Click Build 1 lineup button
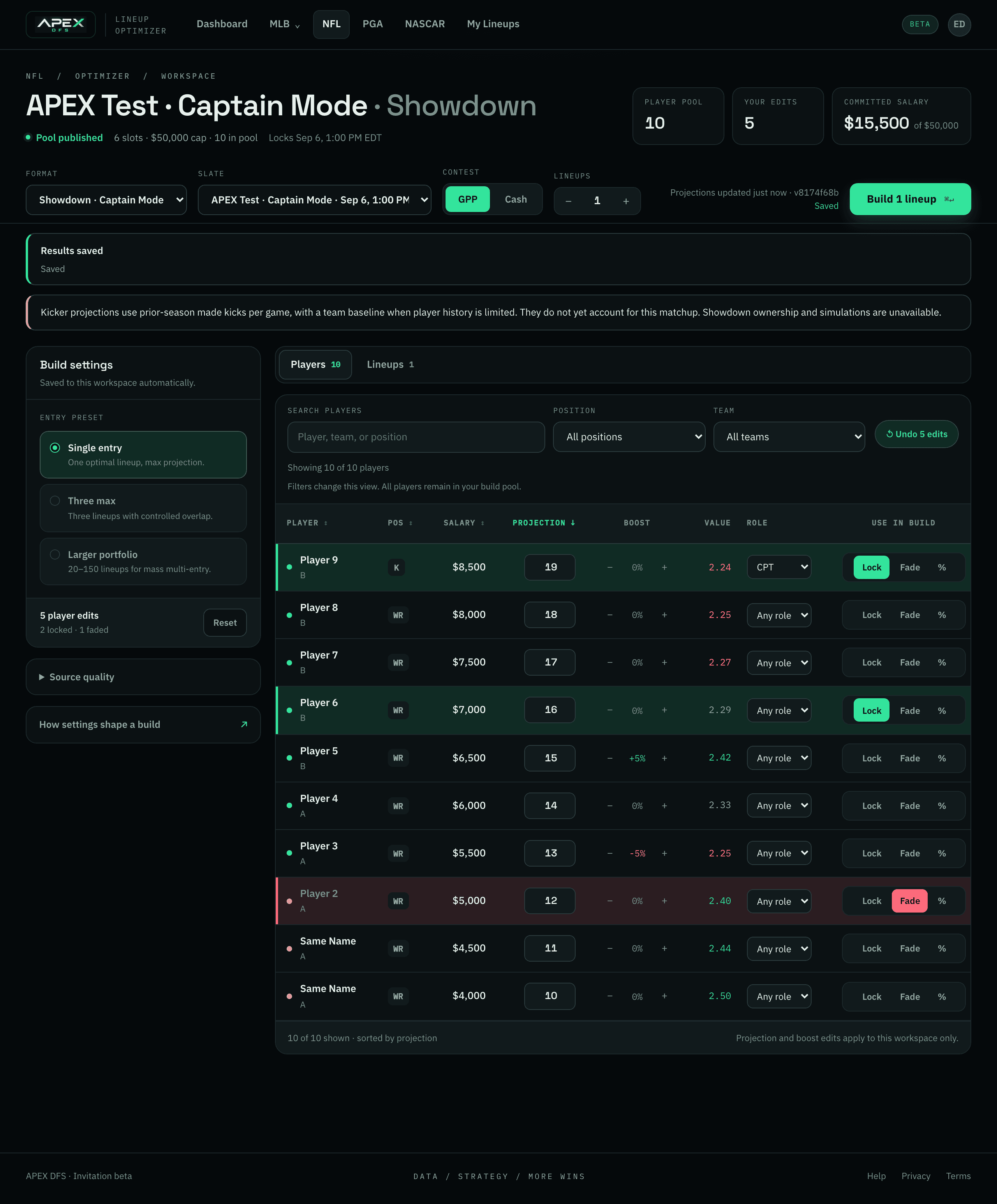The width and height of the screenshot is (997, 1204). coord(910,199)
